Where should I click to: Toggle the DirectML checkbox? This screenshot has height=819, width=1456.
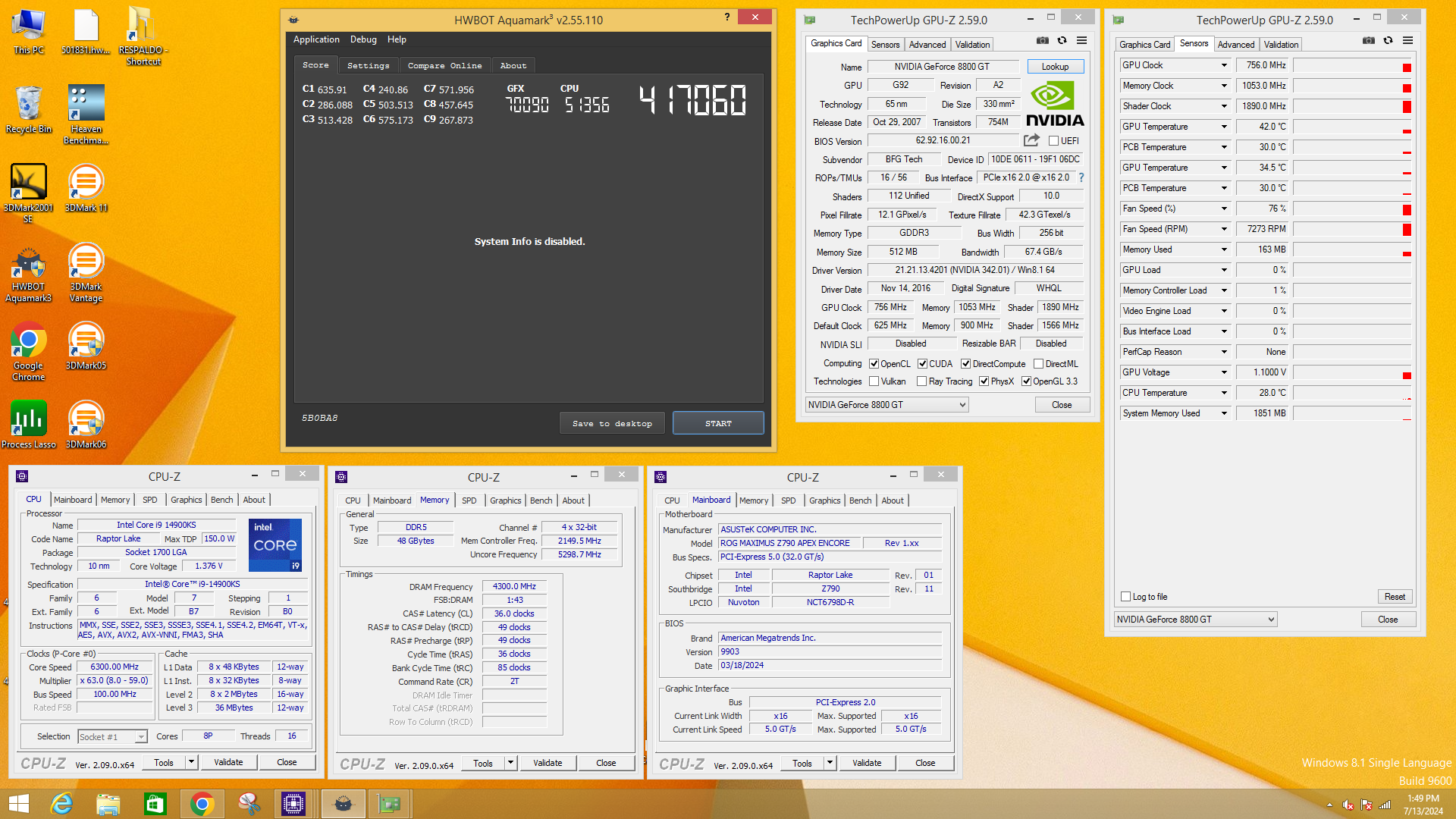(1039, 364)
